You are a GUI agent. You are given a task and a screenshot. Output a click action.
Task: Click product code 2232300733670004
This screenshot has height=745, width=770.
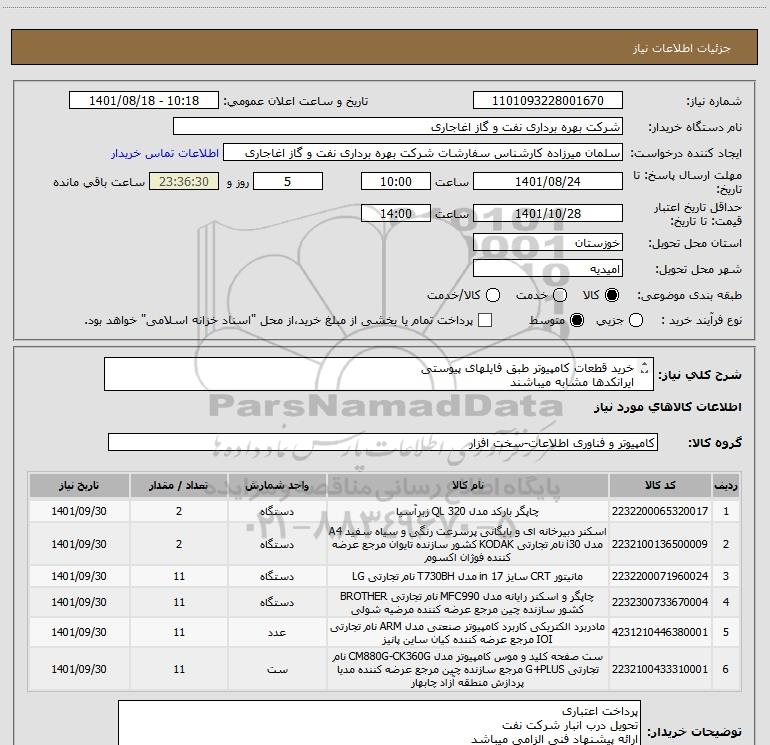[x=660, y=602]
